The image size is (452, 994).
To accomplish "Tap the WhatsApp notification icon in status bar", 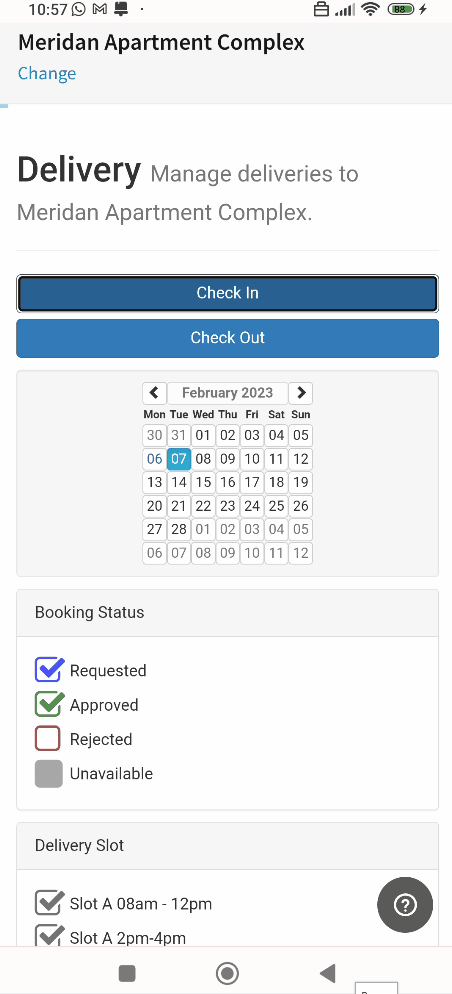I will 79,9.
